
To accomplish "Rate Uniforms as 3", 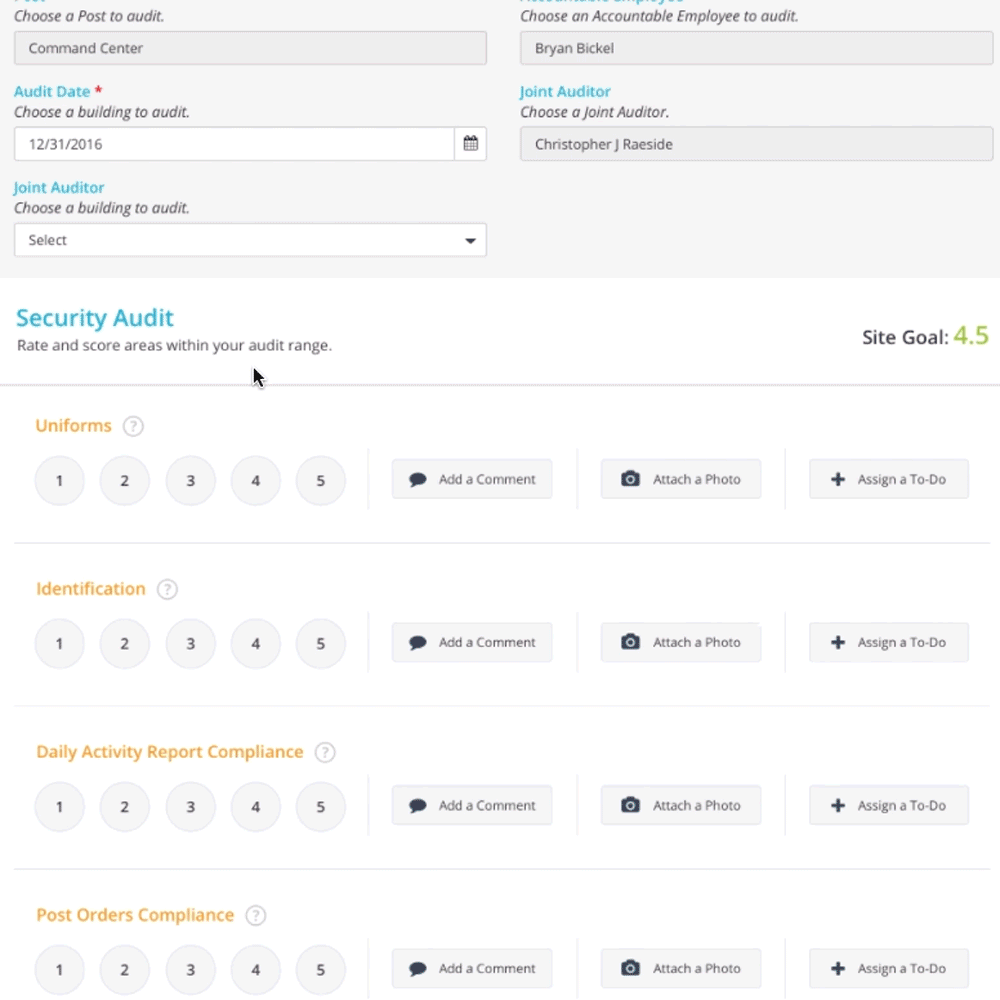I will coord(190,480).
